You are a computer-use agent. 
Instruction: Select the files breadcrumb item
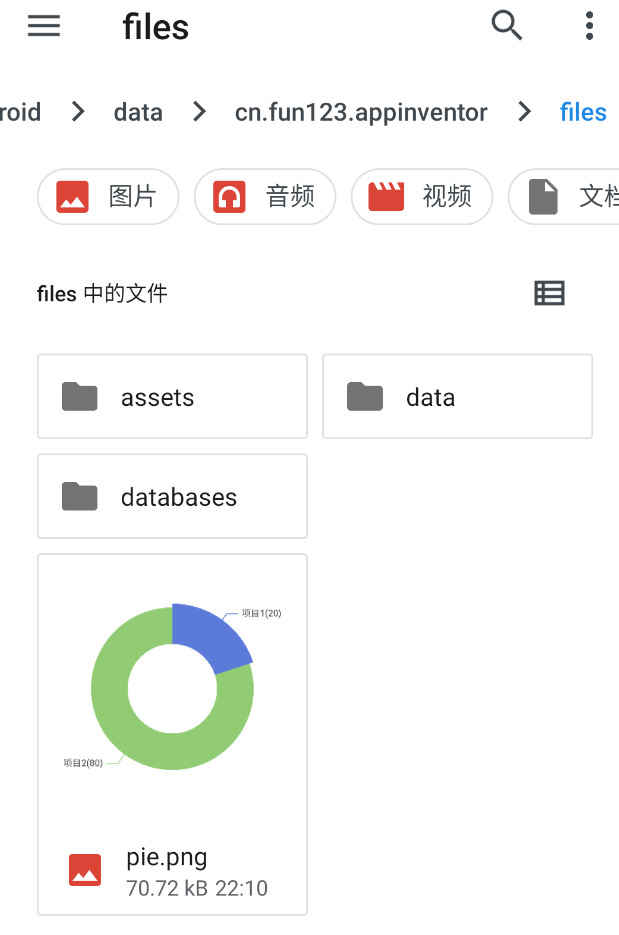[x=583, y=112]
